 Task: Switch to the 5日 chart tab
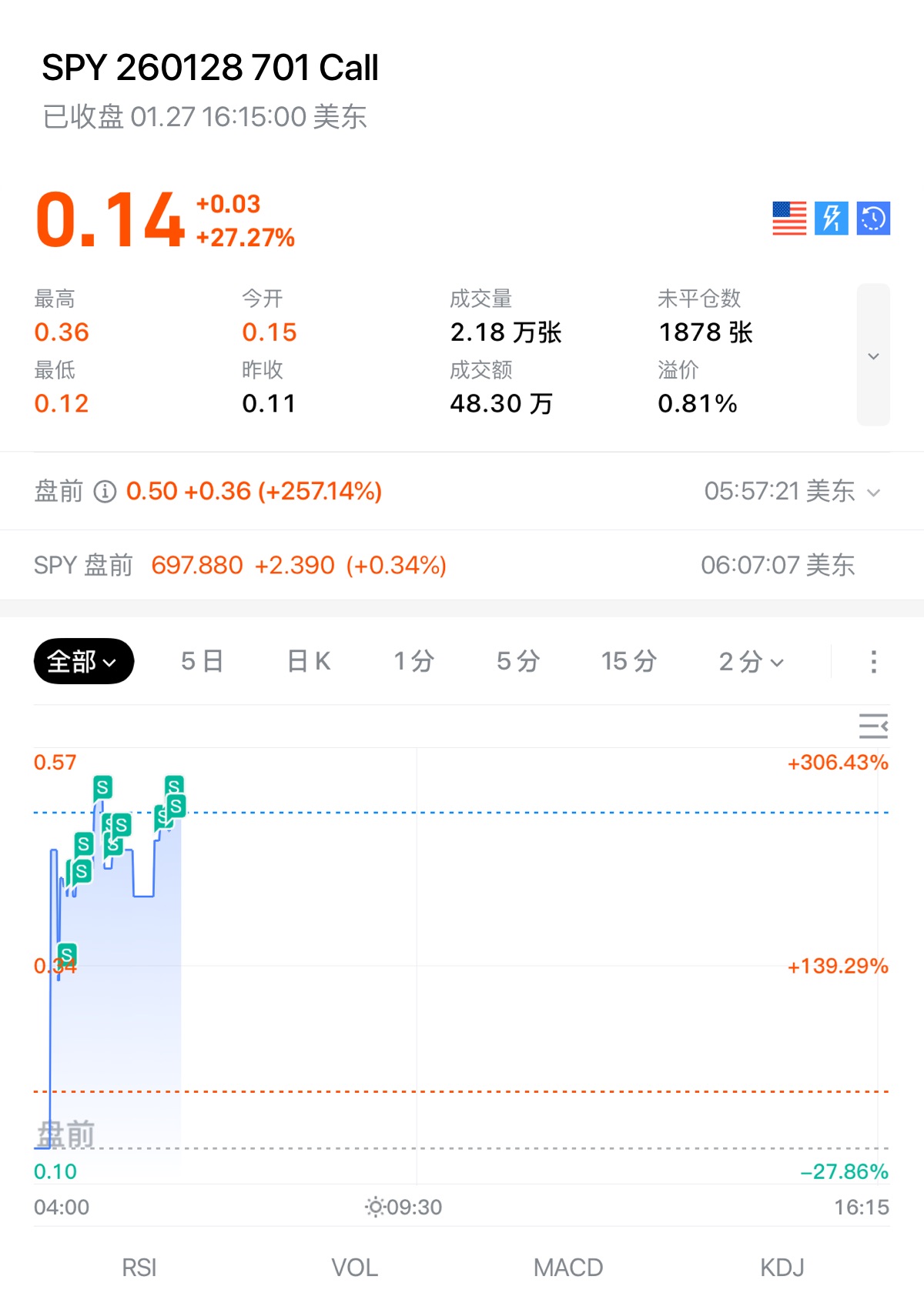[x=202, y=662]
